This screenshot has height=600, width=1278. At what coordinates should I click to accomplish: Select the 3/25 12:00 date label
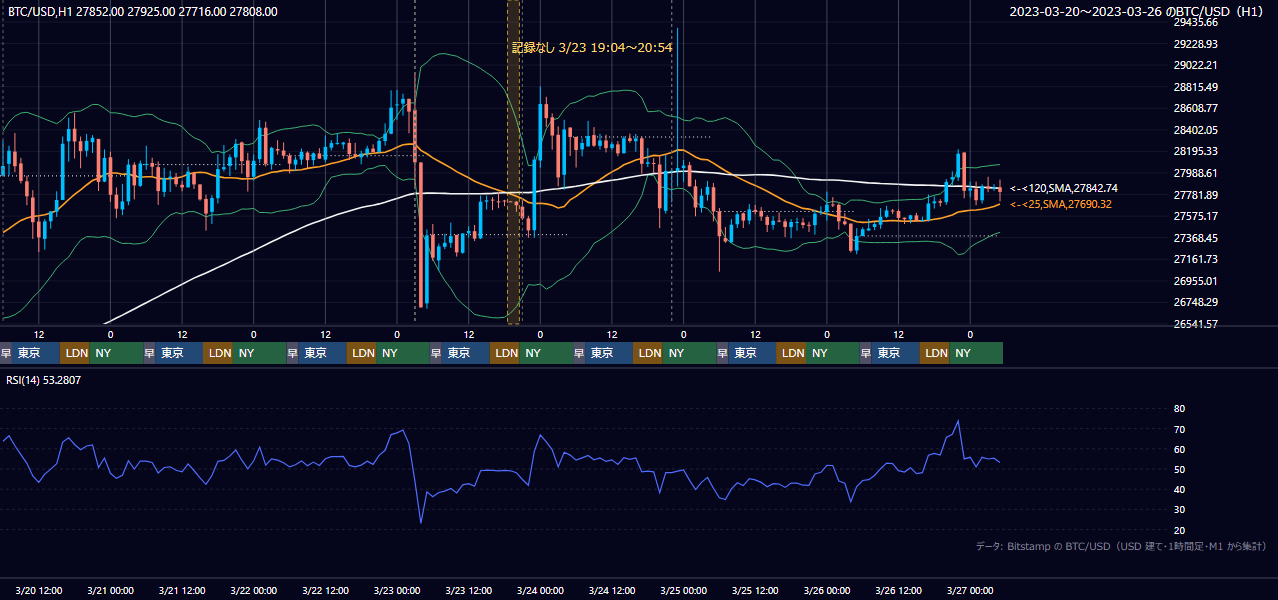(x=755, y=590)
